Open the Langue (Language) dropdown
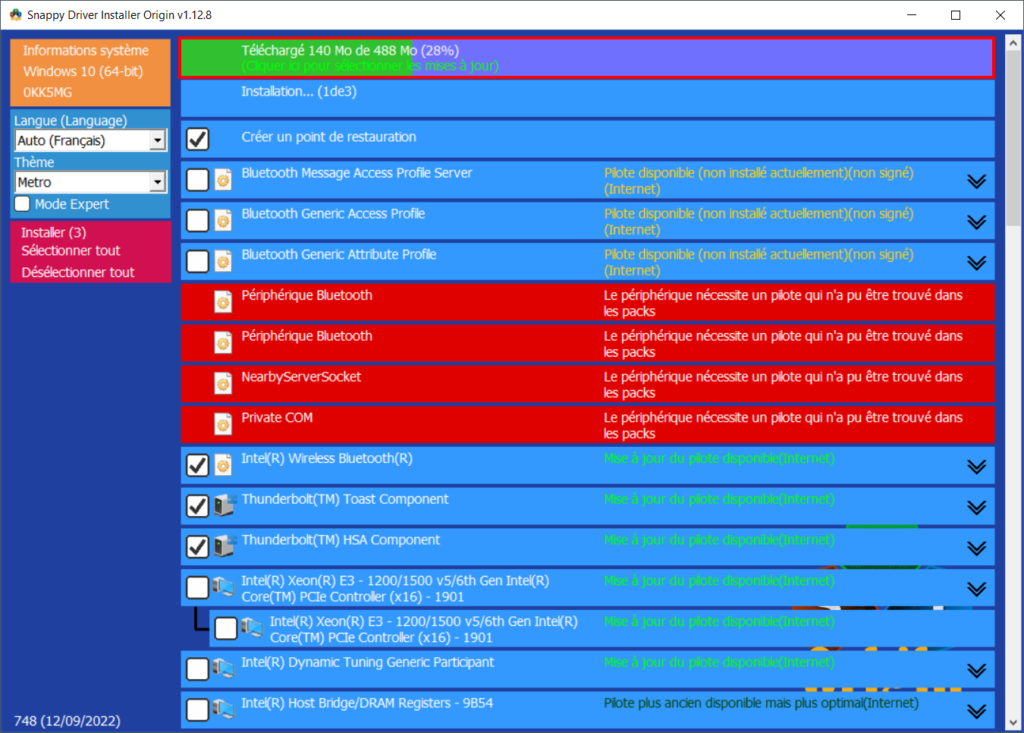Screen dimensions: 1024x733 click(x=91, y=140)
